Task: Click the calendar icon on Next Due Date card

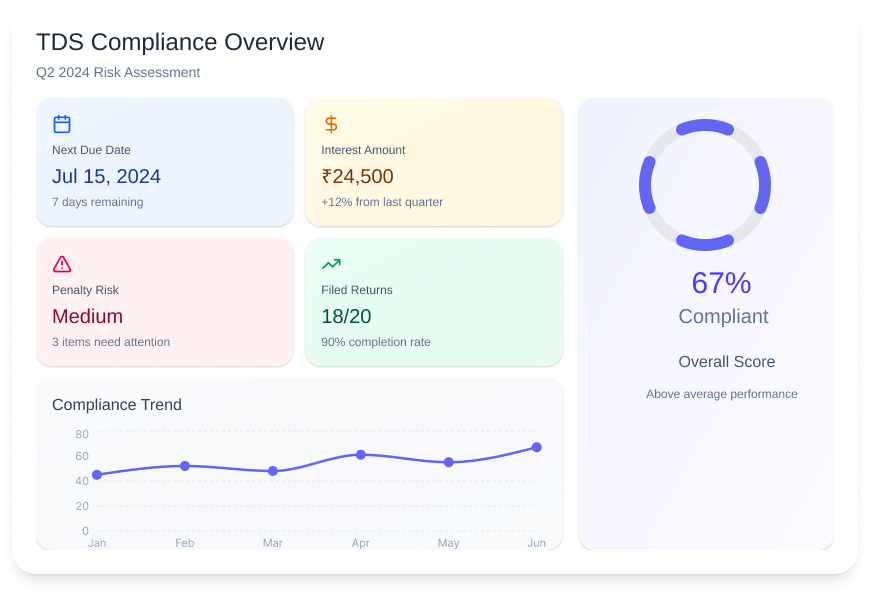Action: point(62,124)
